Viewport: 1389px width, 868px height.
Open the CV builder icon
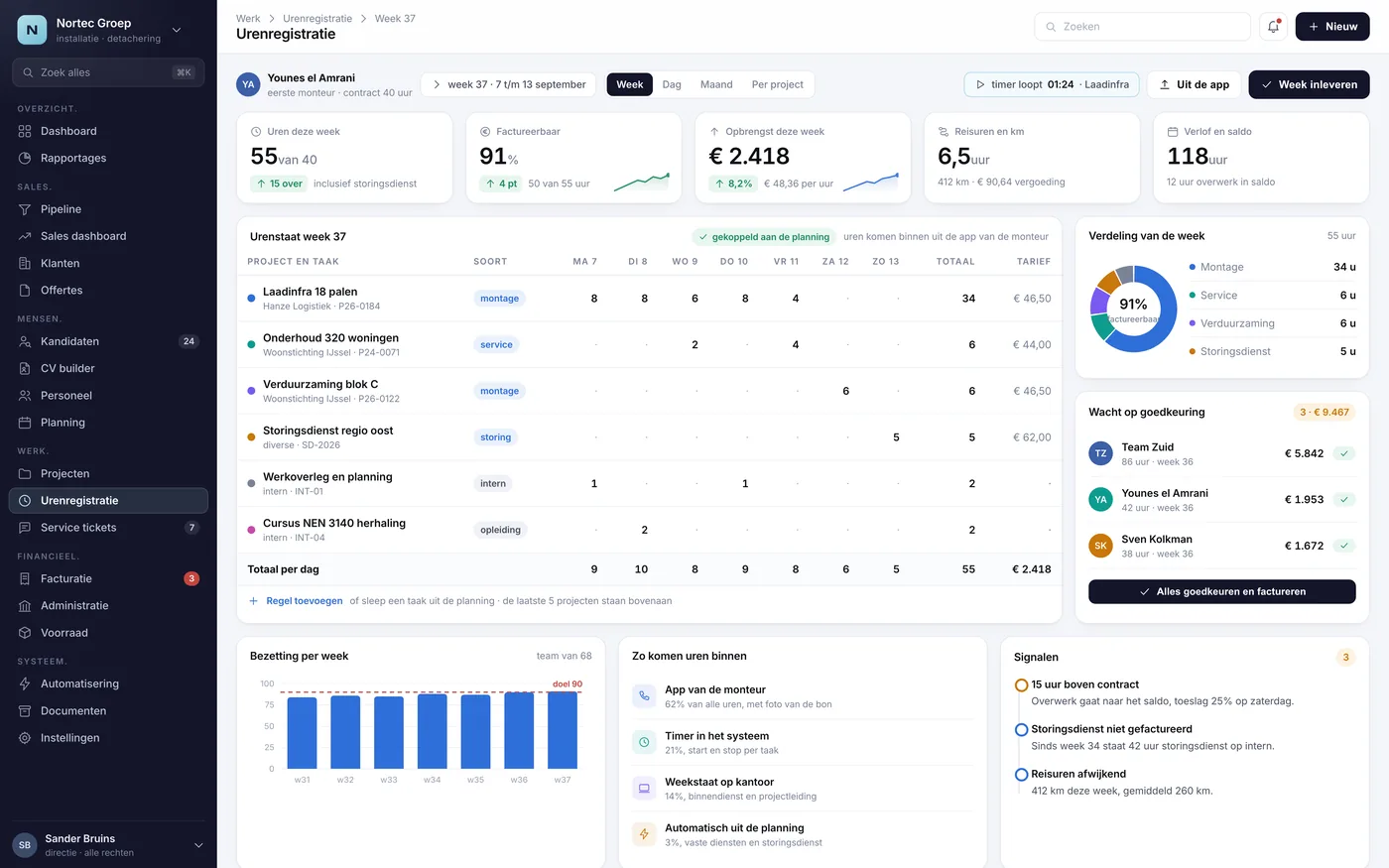pos(25,368)
